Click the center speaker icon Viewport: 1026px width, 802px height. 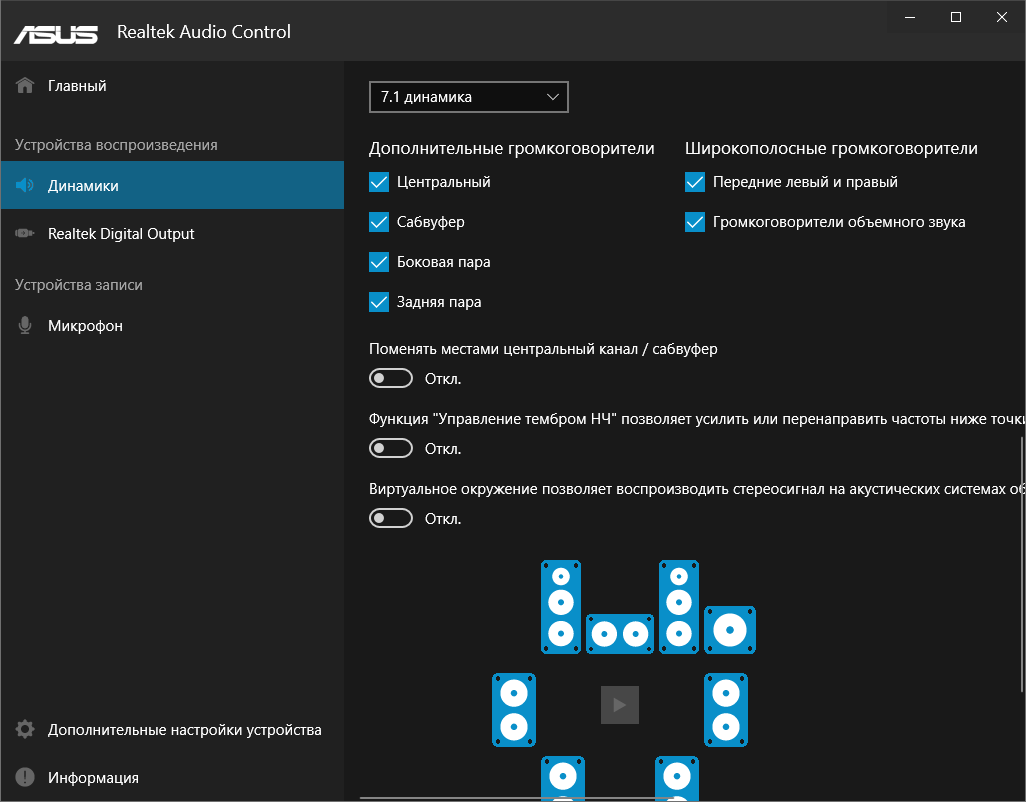click(619, 633)
